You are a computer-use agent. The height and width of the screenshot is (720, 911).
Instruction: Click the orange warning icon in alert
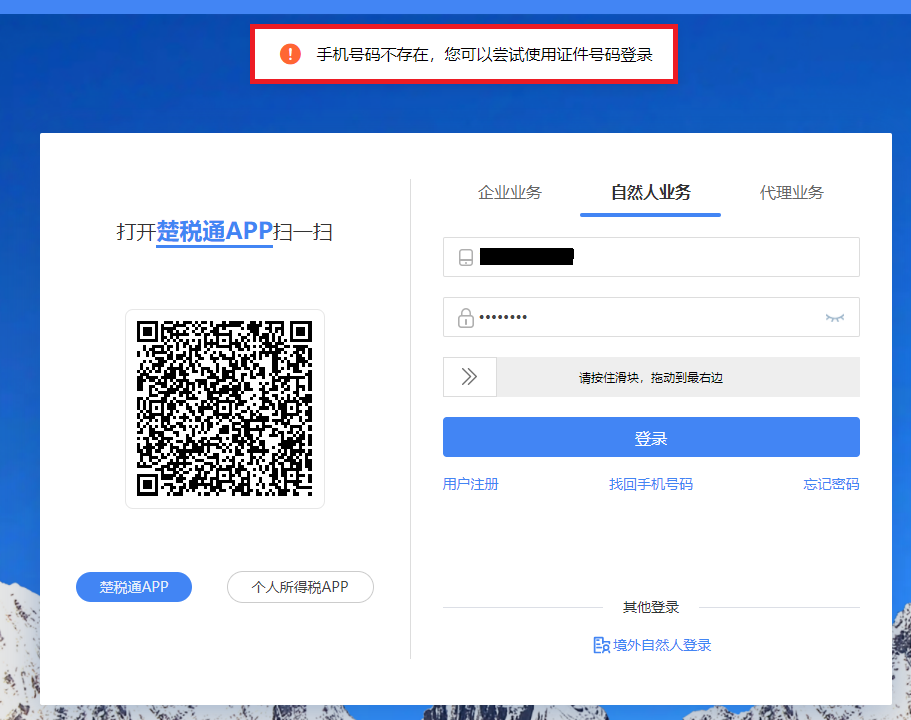(x=290, y=54)
